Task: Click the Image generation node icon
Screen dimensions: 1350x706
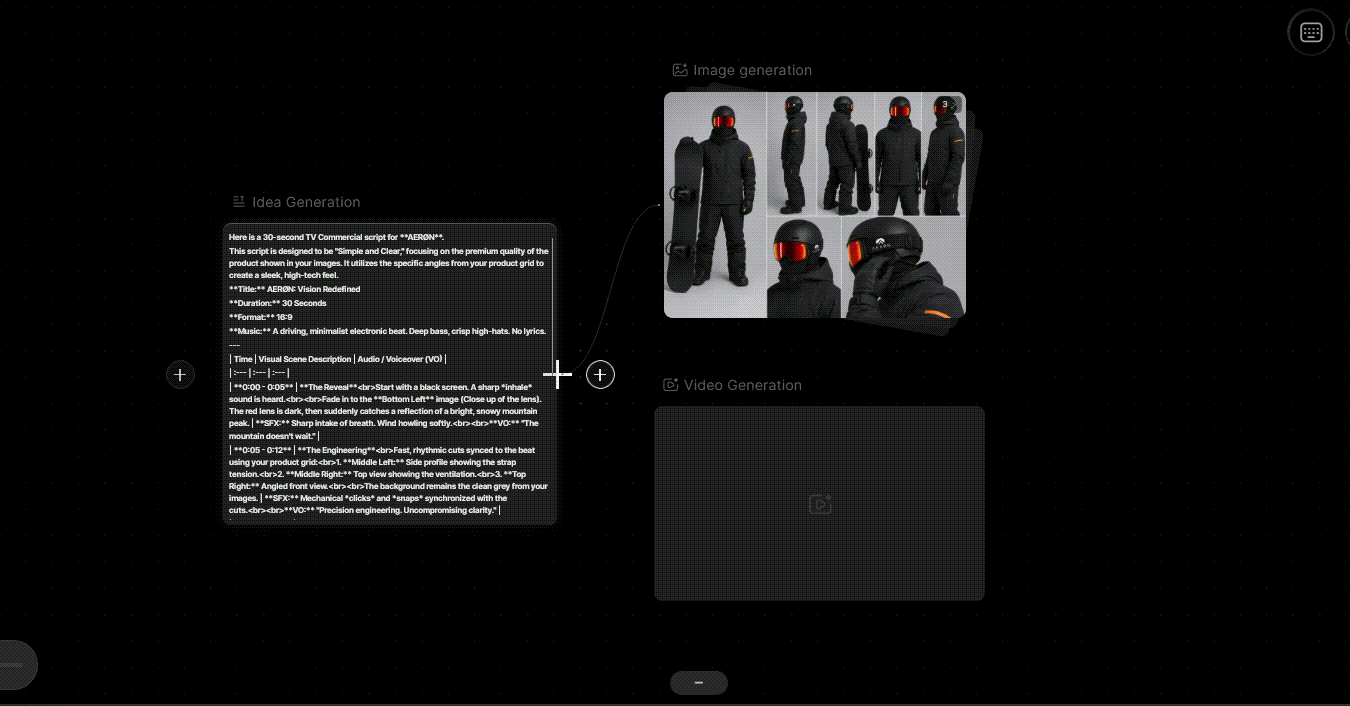Action: point(680,70)
